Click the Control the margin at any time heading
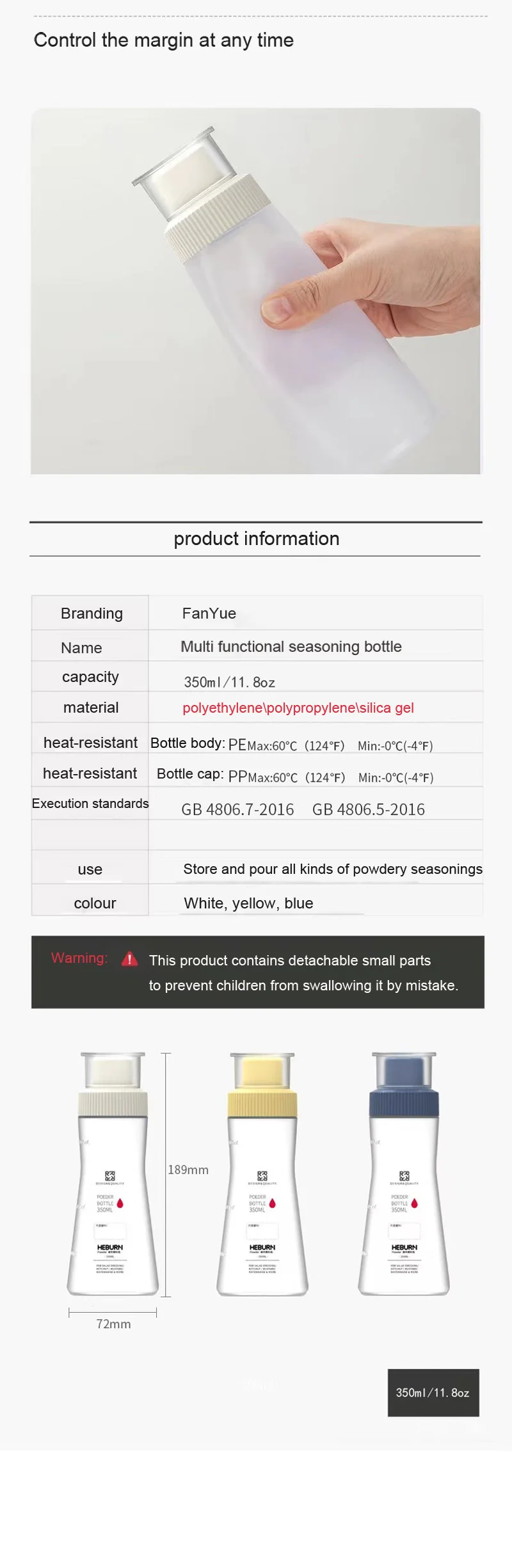 tap(164, 40)
